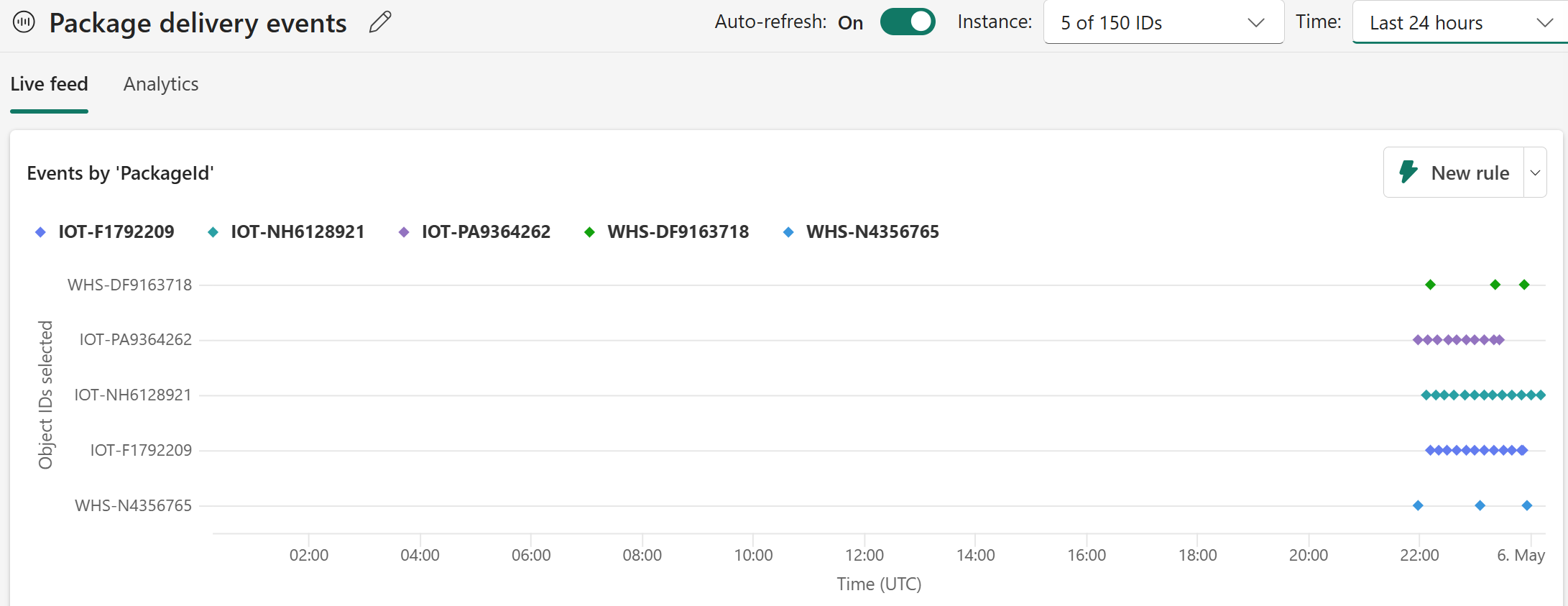Click the last event on IOT-F1792209 row

pyautogui.click(x=1522, y=450)
